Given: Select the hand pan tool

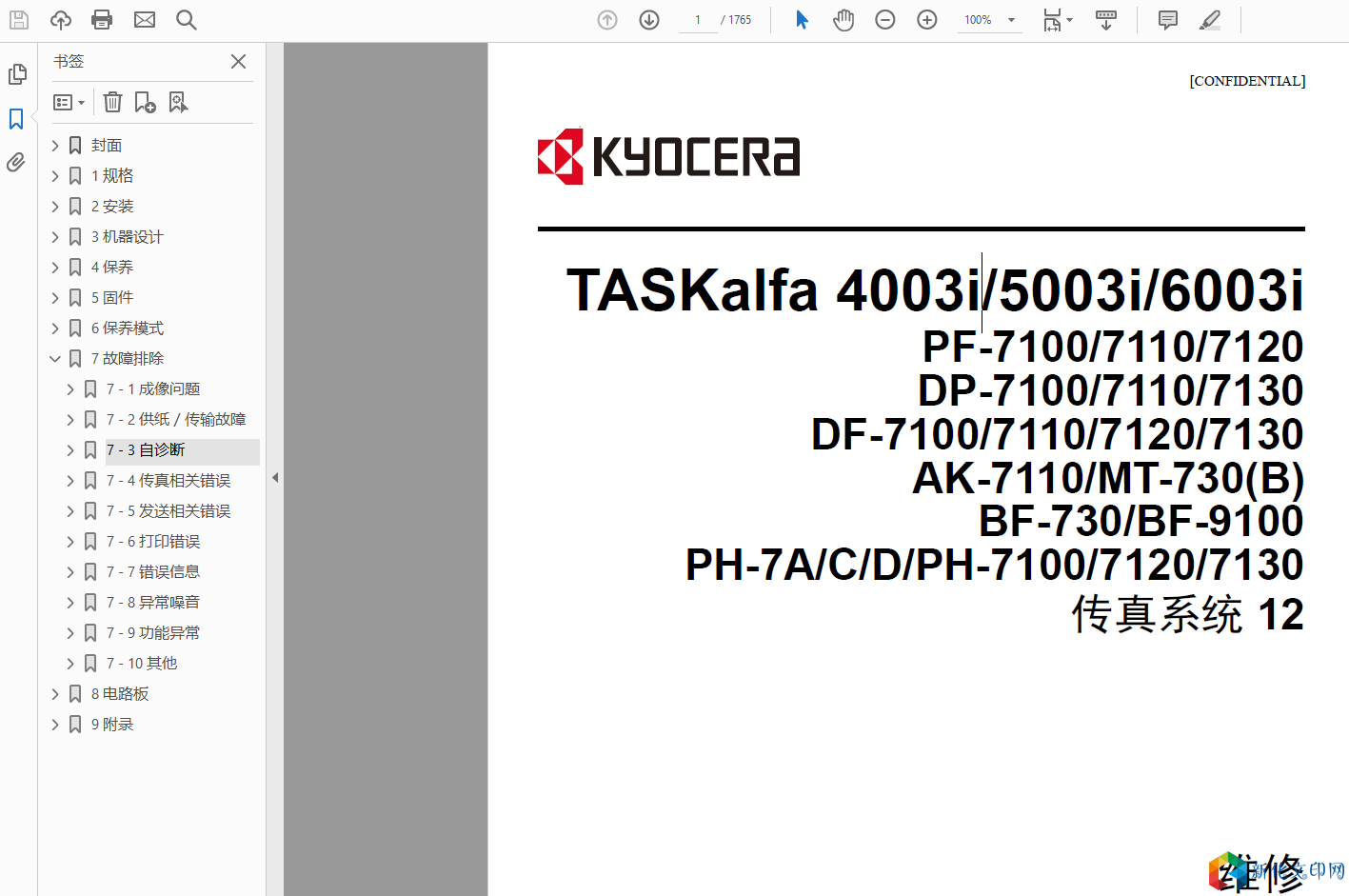Looking at the screenshot, I should coord(843,20).
